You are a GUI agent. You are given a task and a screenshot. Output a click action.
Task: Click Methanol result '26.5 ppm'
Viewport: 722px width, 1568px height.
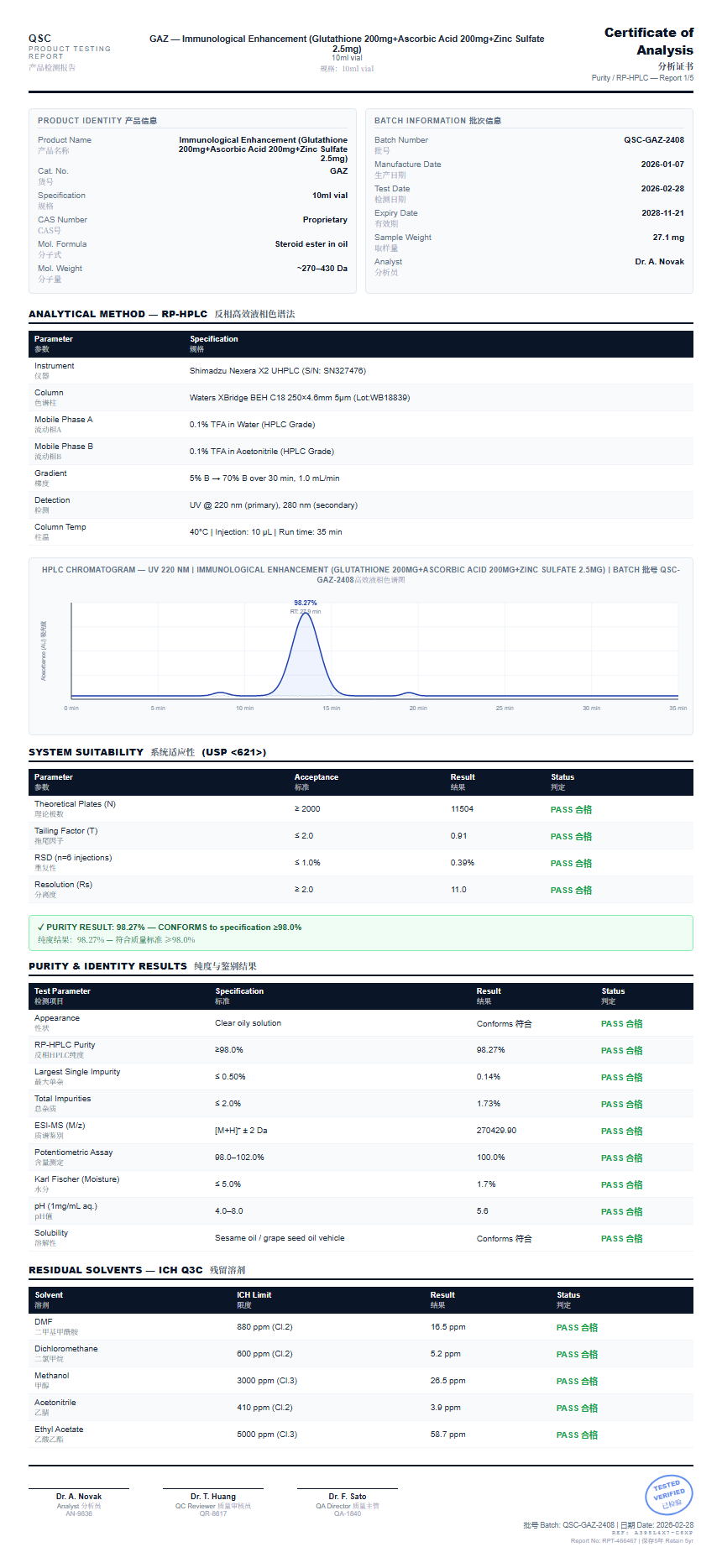[448, 1381]
